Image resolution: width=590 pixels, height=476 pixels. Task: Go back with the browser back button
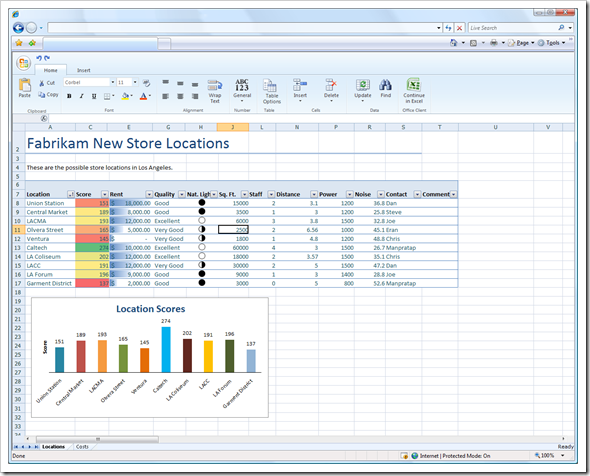click(x=18, y=28)
